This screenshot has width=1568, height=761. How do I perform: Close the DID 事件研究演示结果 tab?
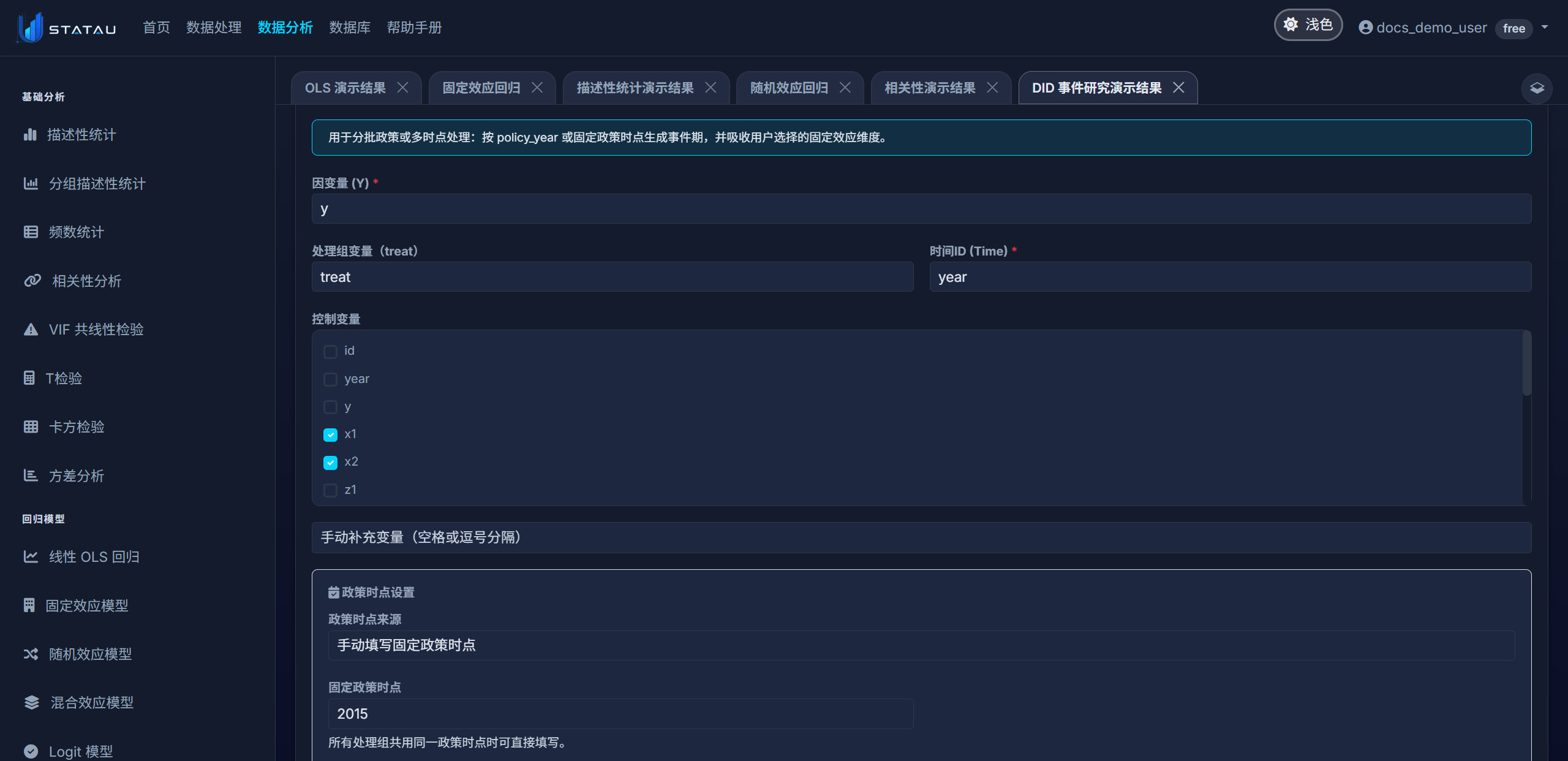1178,88
